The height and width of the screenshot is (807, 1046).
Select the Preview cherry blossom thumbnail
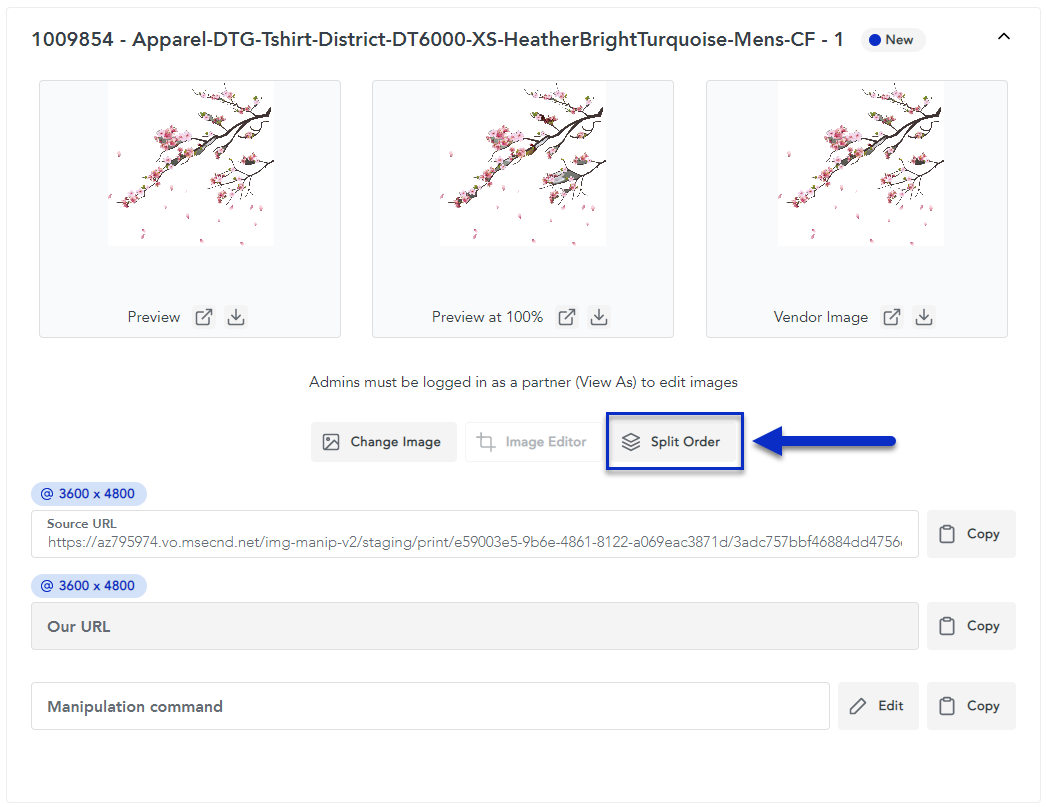[x=190, y=165]
